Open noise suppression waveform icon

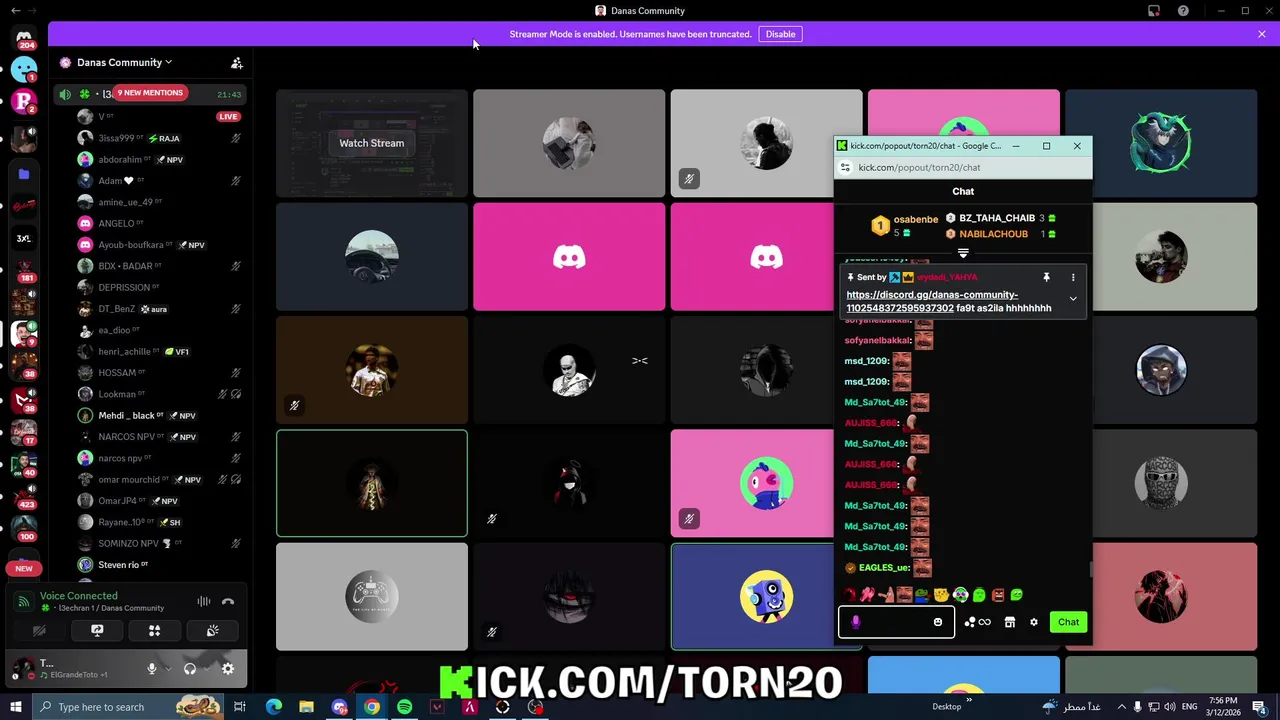204,601
